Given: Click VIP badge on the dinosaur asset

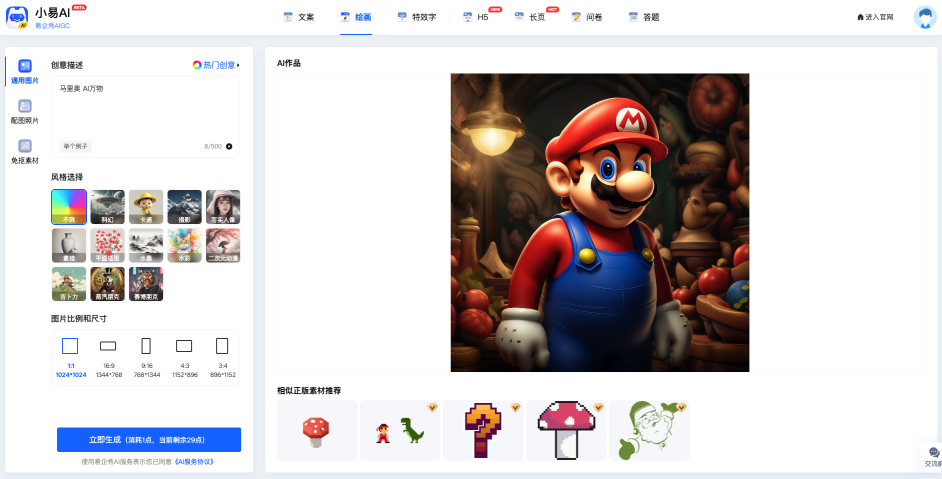Looking at the screenshot, I should (x=432, y=407).
